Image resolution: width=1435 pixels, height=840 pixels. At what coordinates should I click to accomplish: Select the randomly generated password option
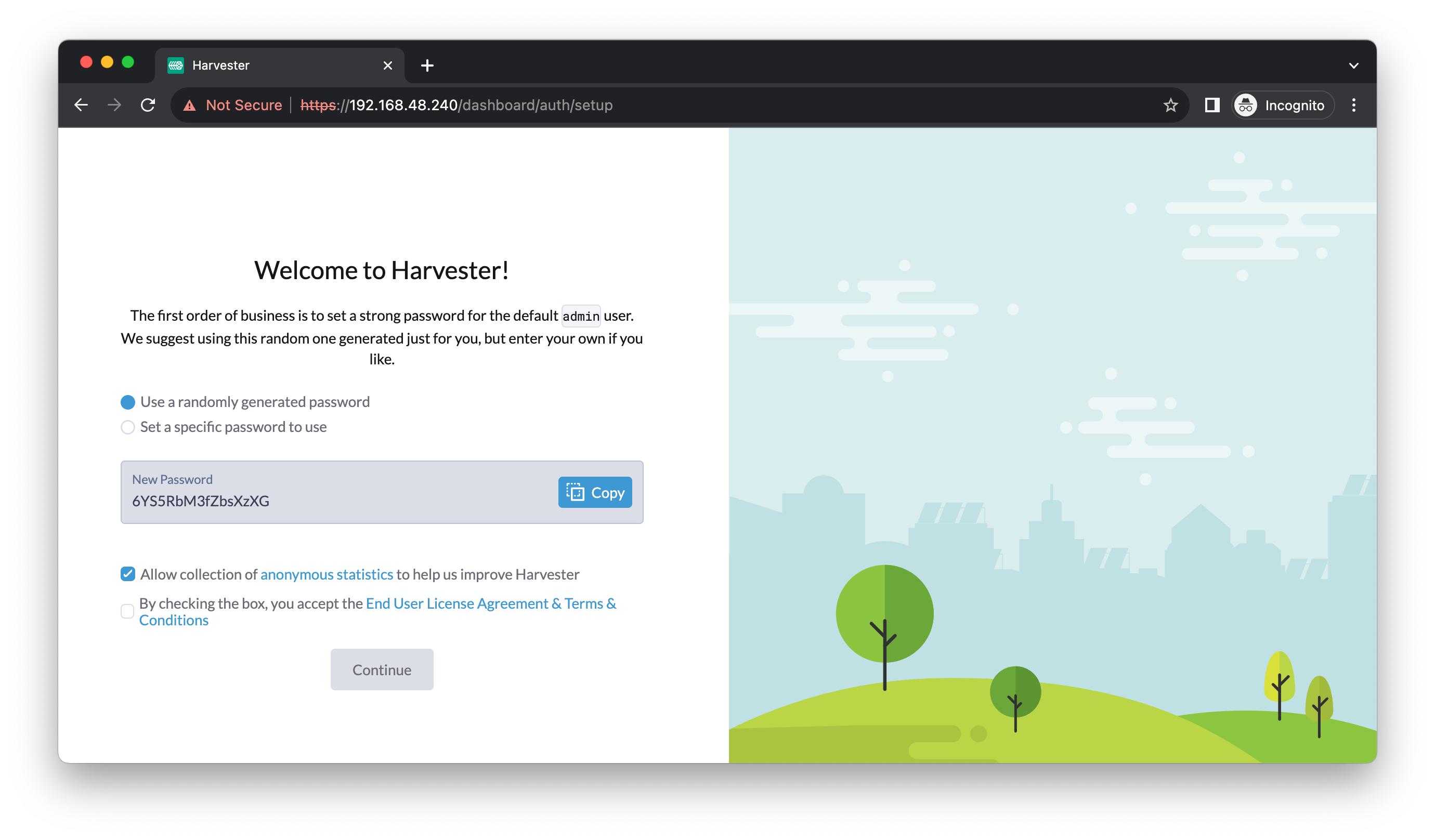128,401
